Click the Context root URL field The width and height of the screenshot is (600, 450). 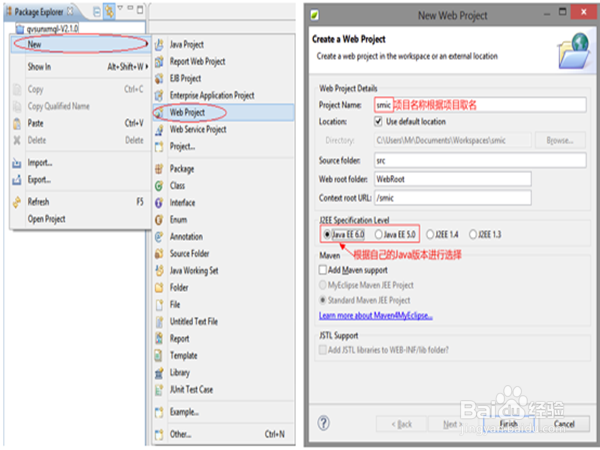[453, 198]
